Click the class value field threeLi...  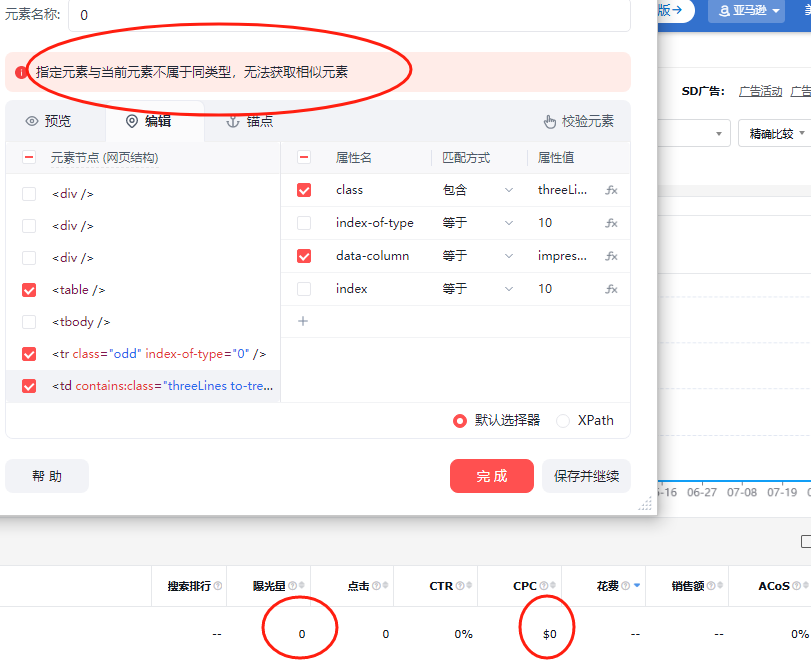click(562, 190)
